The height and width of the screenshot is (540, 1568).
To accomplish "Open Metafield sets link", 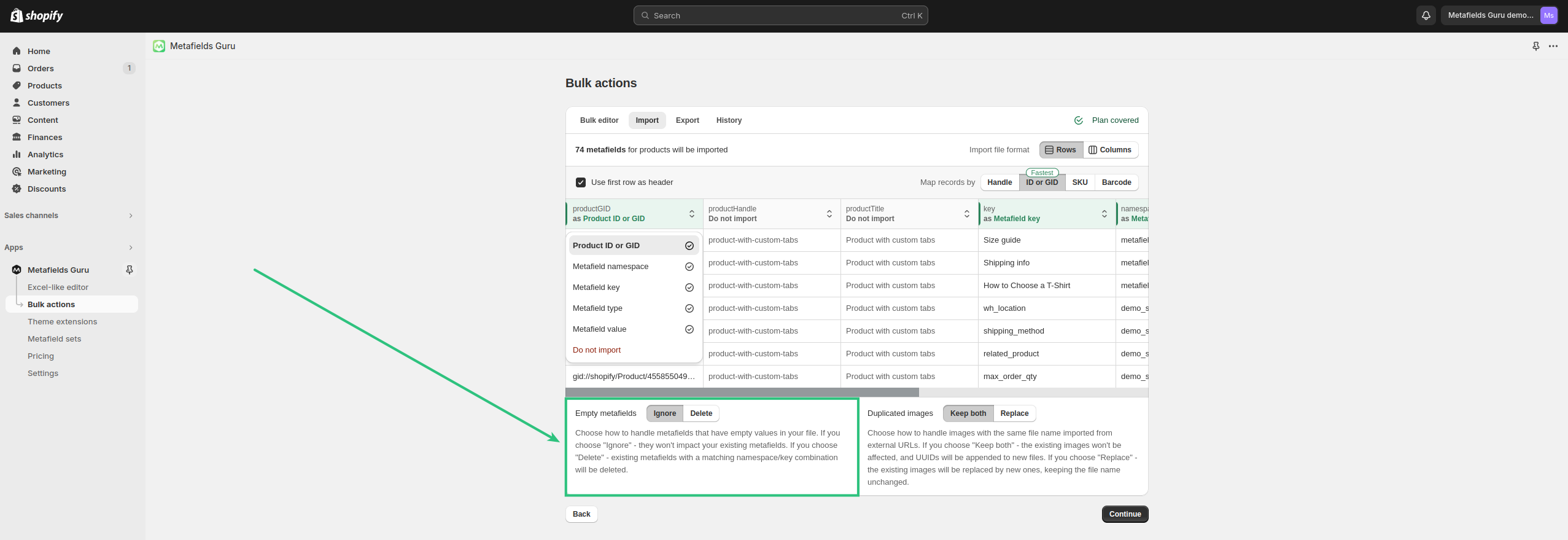I will [x=54, y=338].
